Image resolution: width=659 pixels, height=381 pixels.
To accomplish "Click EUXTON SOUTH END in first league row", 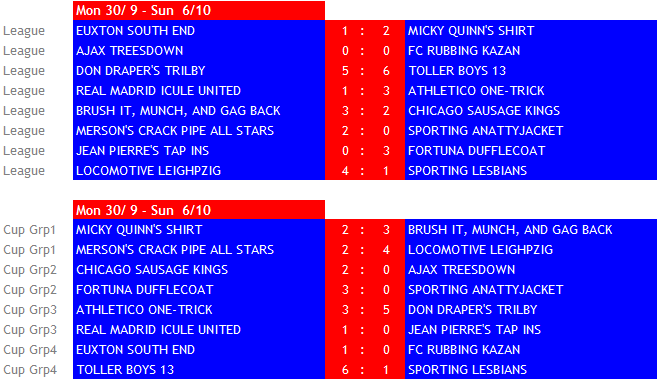I will click(135, 31).
